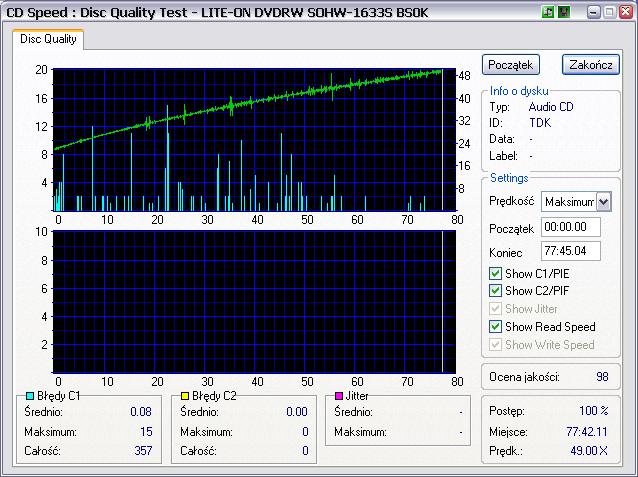638x477 pixels.
Task: Click the Postęp value 100 %
Action: tap(594, 410)
